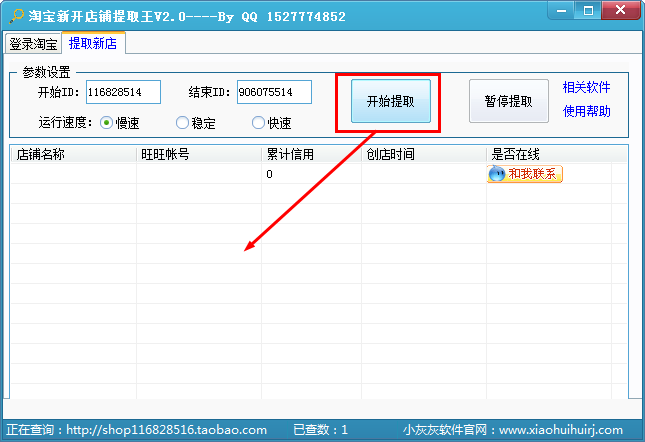
Task: Select the 快速 speed radio button
Action: coord(258,123)
